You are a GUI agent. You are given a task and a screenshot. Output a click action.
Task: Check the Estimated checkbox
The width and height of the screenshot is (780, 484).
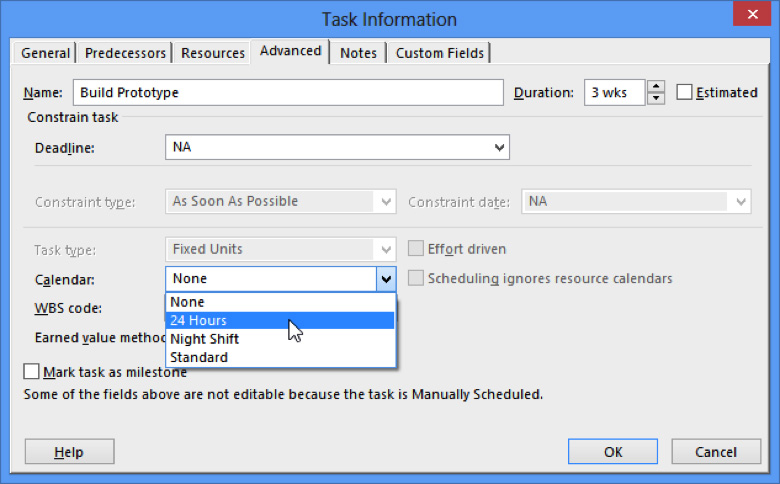coord(685,93)
